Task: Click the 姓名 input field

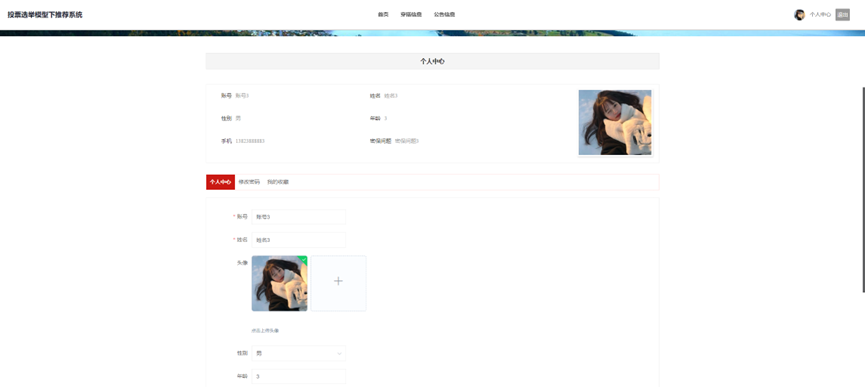Action: tap(298, 240)
